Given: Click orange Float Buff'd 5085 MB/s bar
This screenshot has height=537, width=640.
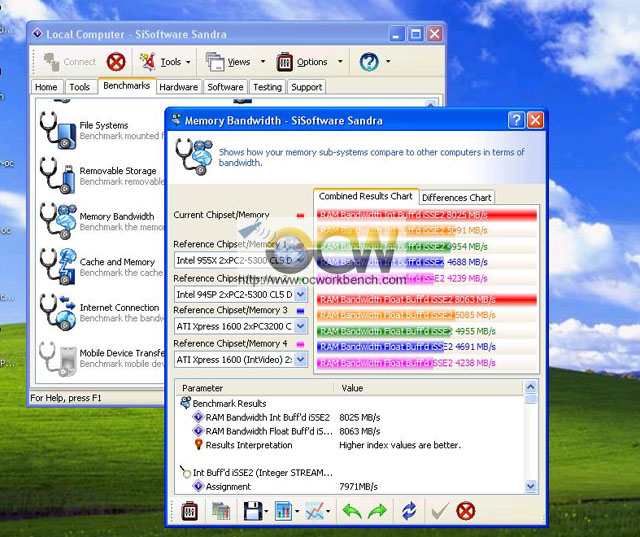Looking at the screenshot, I should coord(386,315).
